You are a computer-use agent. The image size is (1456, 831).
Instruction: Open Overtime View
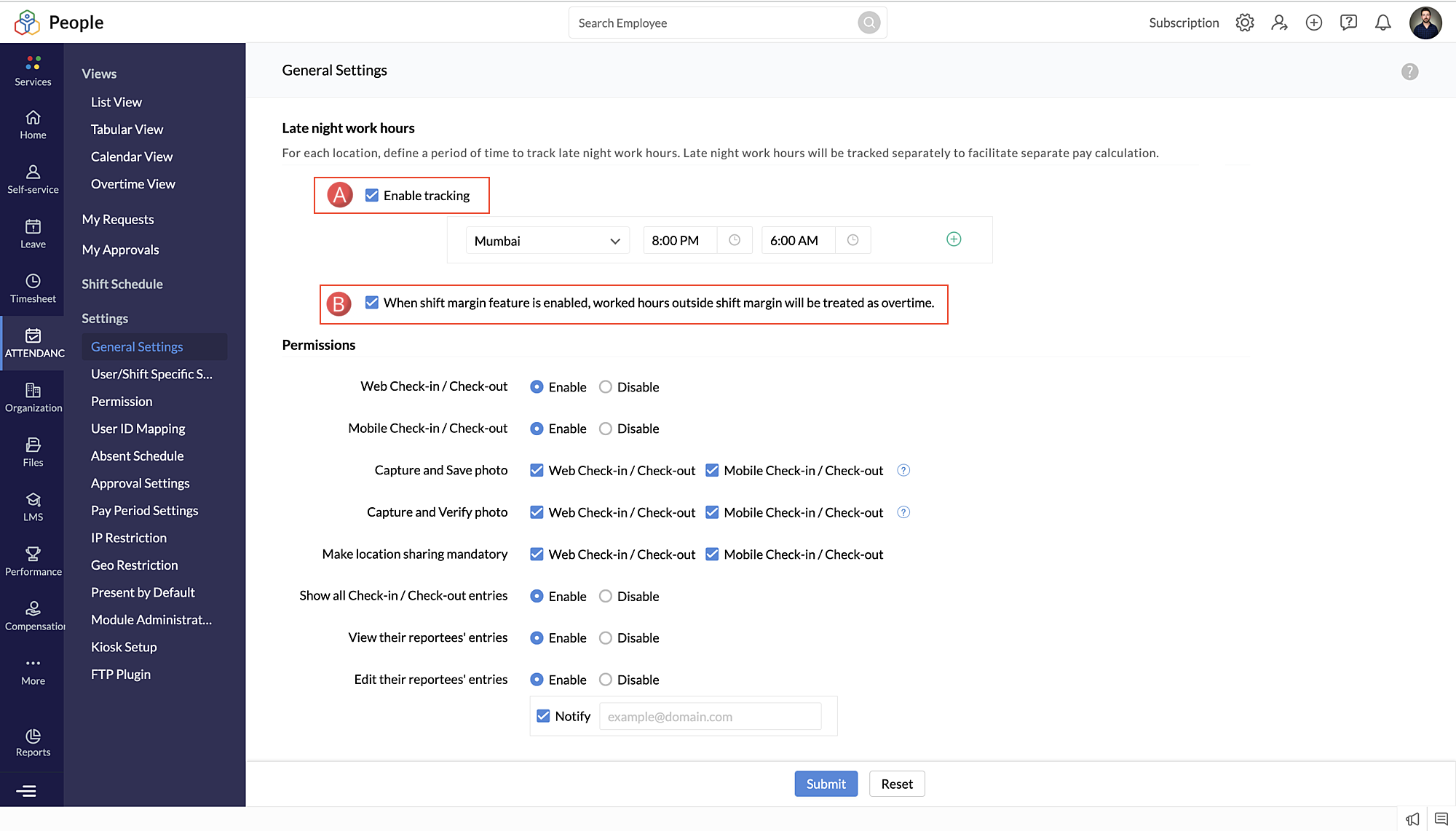pos(133,184)
